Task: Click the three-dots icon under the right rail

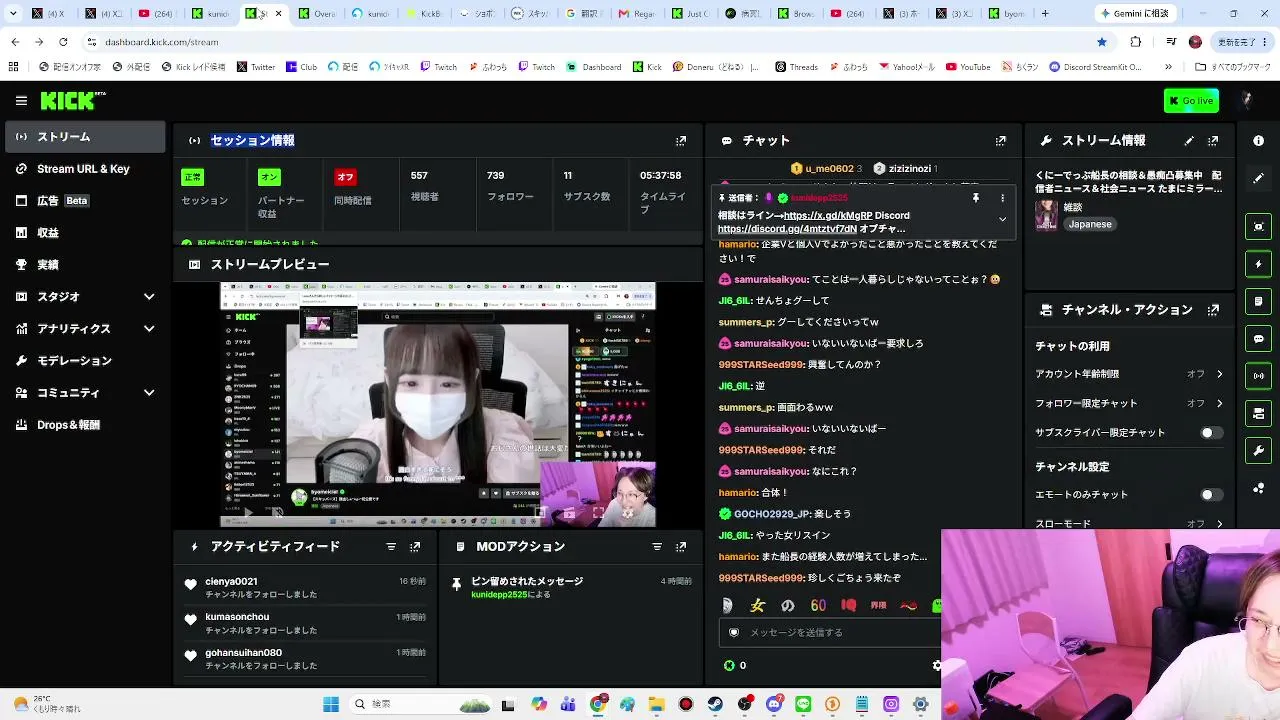Action: 1259,488
